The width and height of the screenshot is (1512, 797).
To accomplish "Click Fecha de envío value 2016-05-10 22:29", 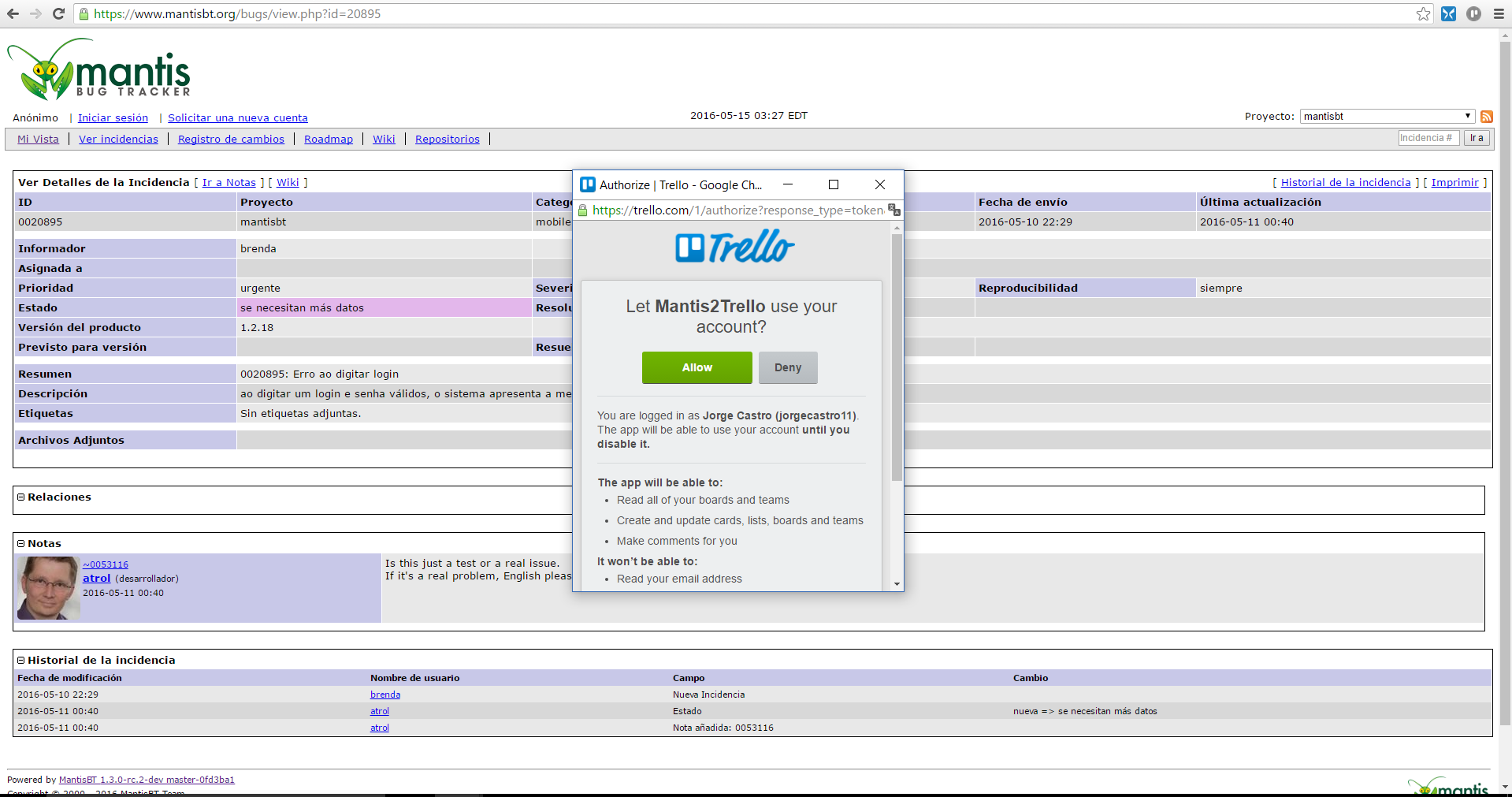I will 1025,222.
